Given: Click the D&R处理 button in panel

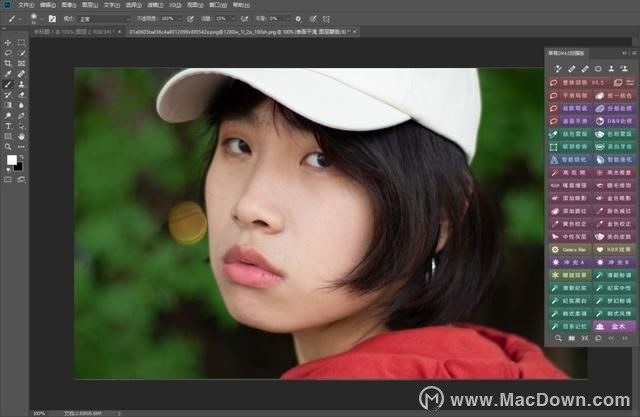Looking at the screenshot, I should click(614, 121).
